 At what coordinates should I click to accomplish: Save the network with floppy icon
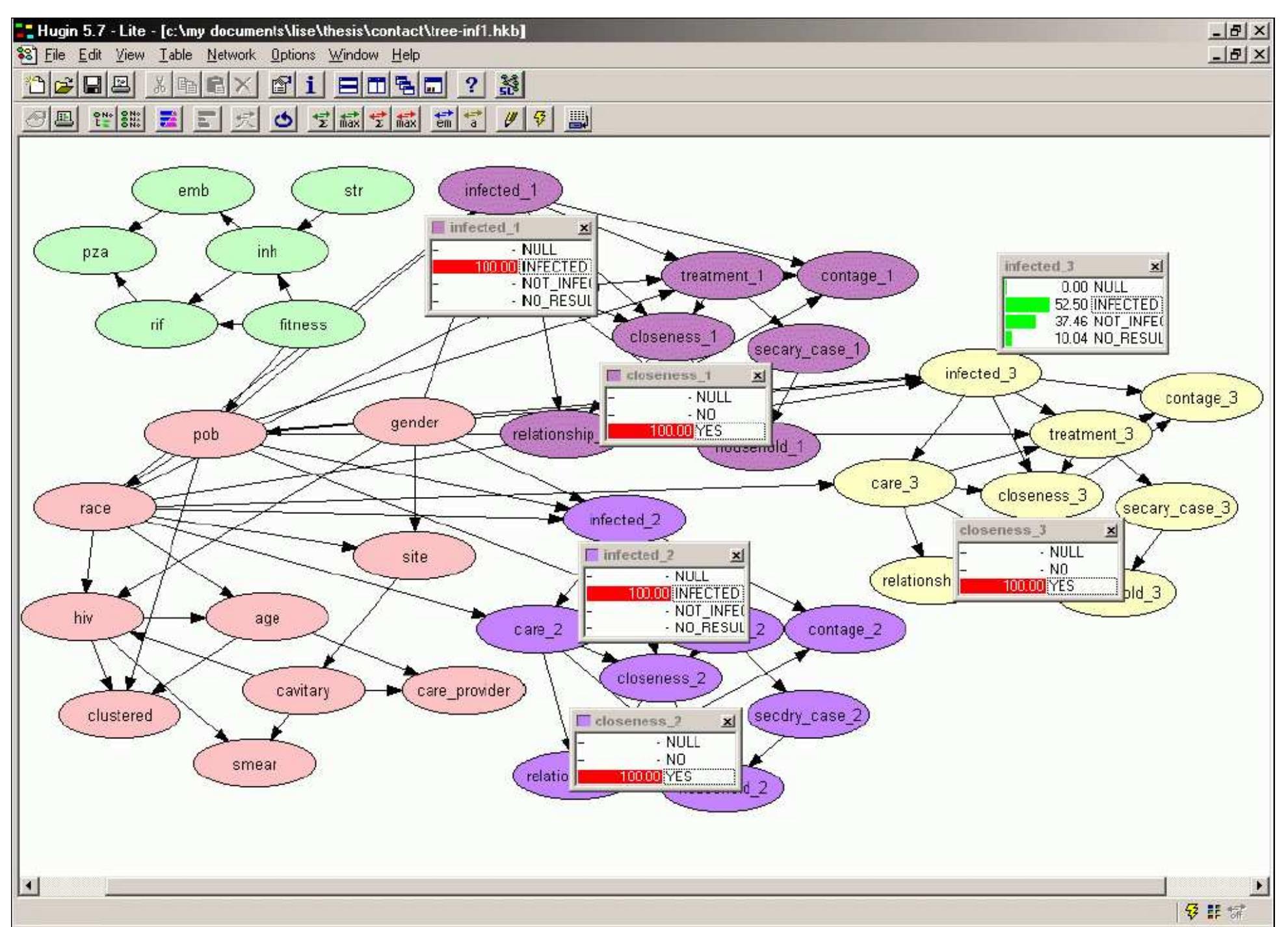click(x=94, y=85)
